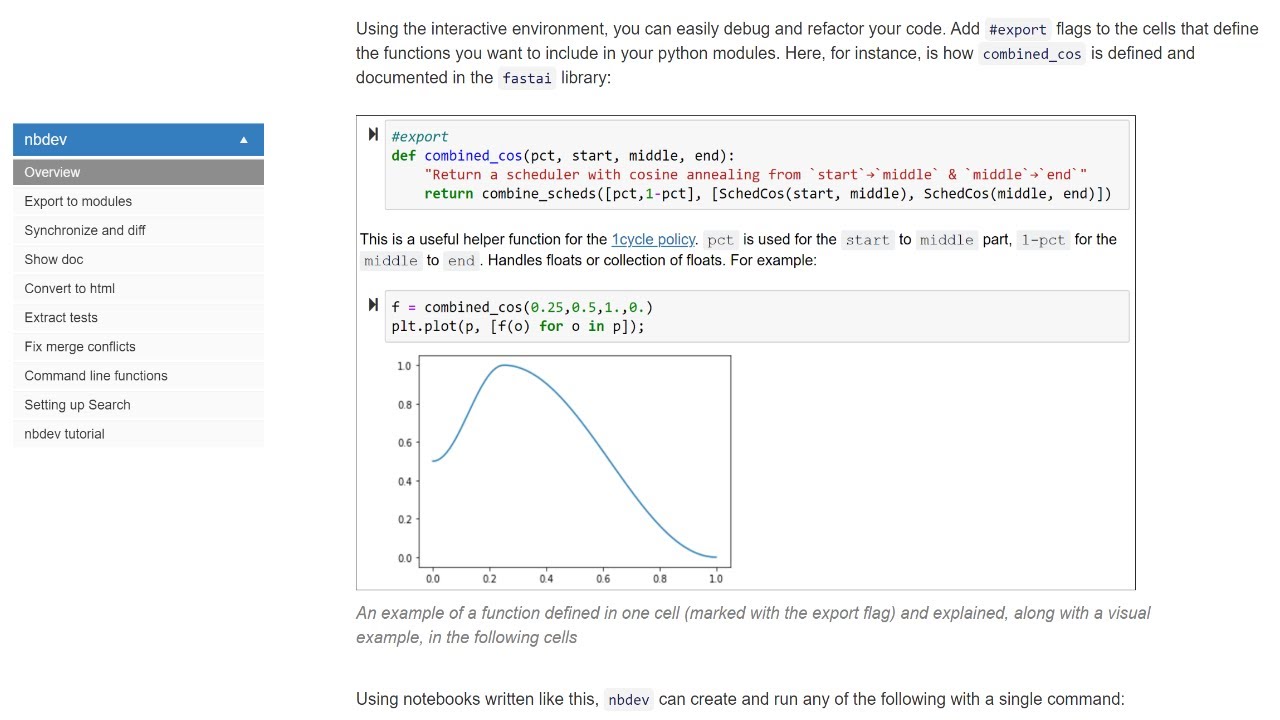Follow the 1cycle policy link
Image resolution: width=1280 pixels, height=720 pixels.
pos(653,239)
